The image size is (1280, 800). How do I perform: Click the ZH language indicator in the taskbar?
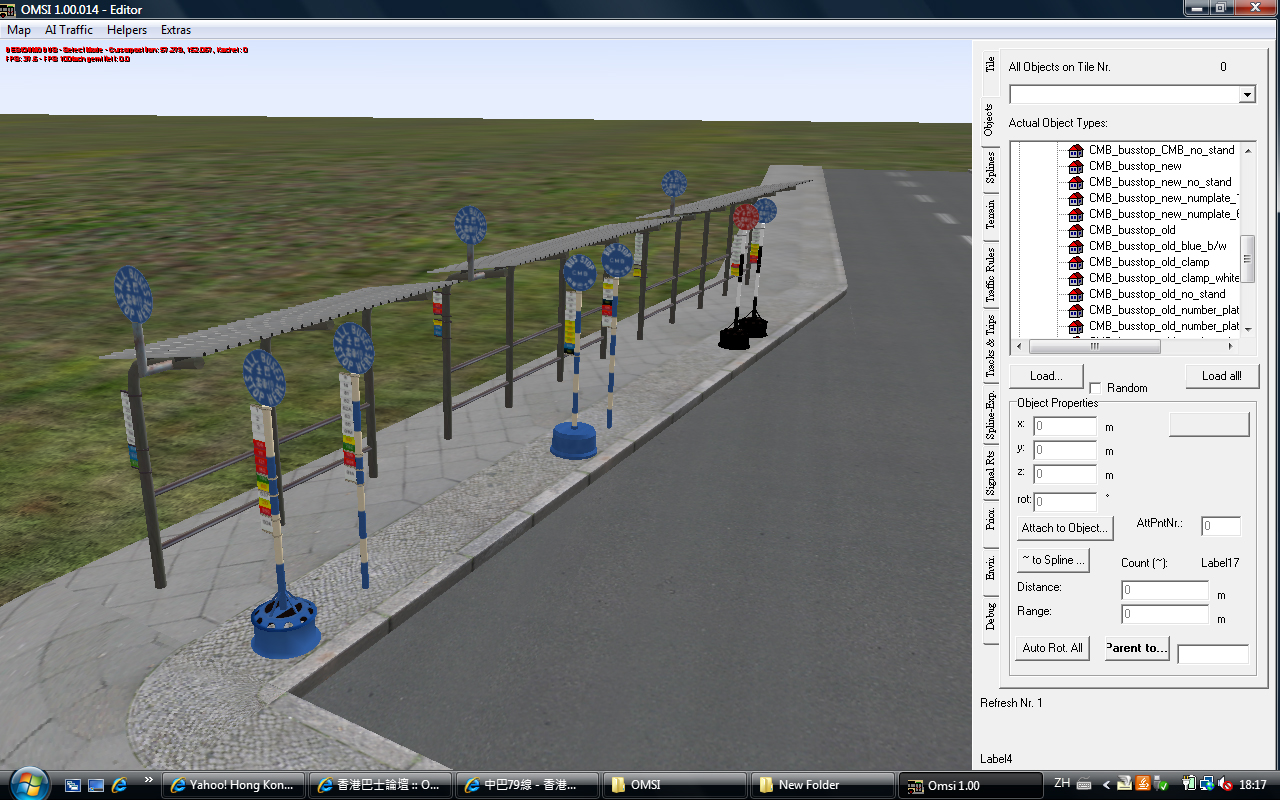1062,784
